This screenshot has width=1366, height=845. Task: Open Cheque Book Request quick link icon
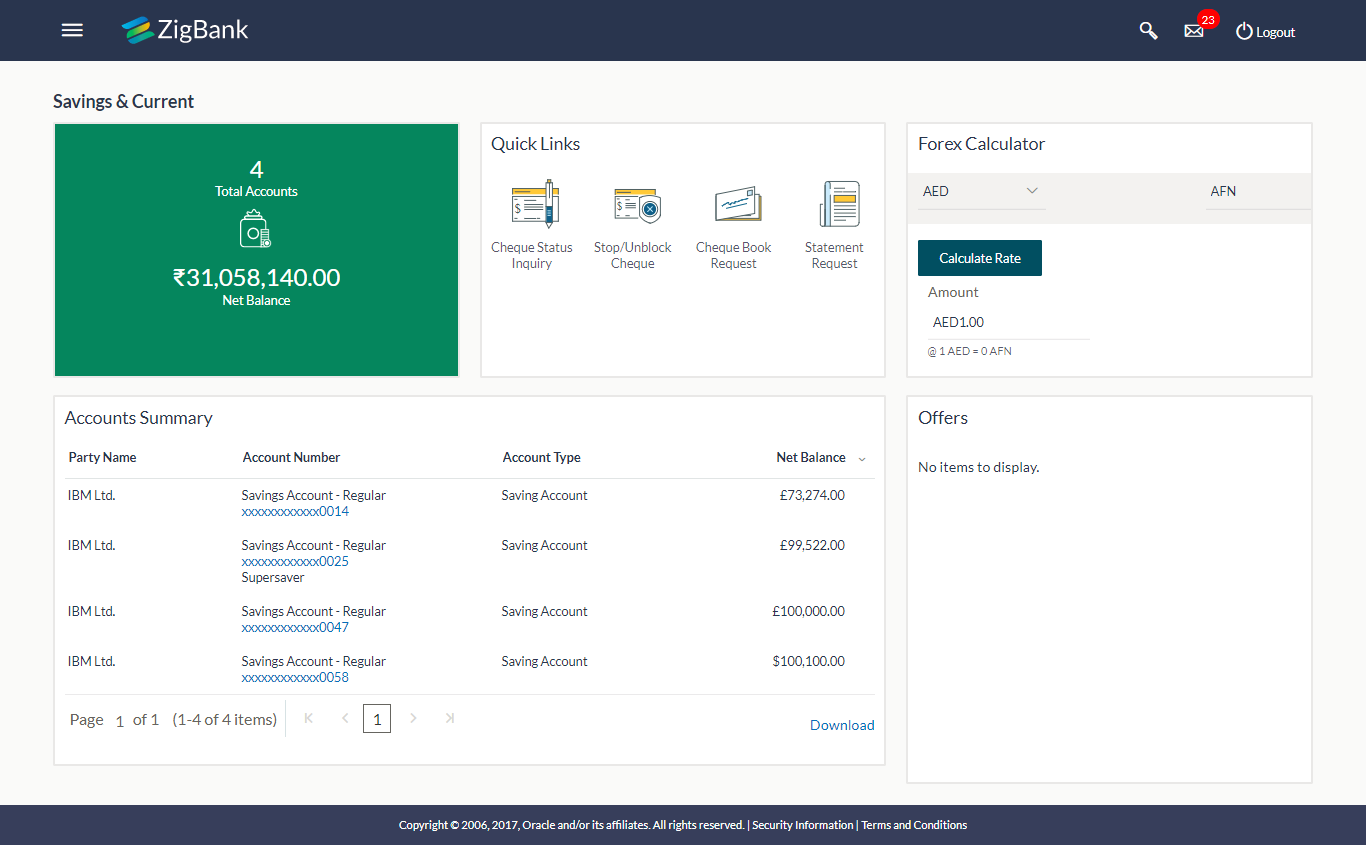737,205
